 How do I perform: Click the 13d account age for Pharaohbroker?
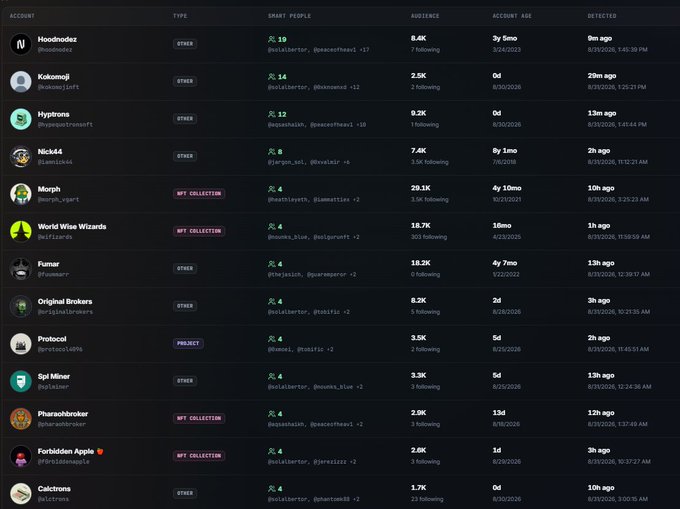pos(499,413)
